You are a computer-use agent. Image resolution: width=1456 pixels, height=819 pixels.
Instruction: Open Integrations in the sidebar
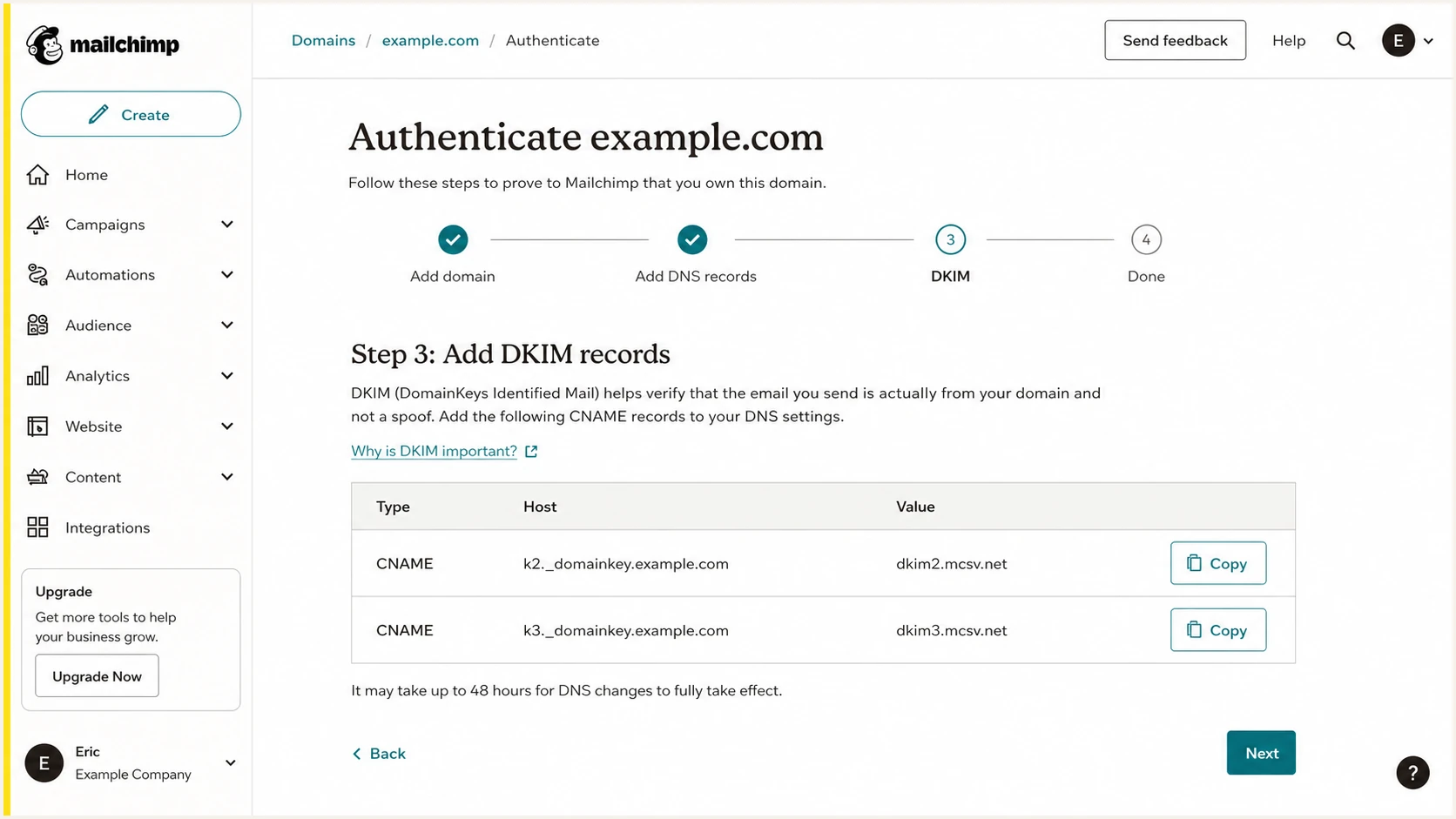(107, 527)
